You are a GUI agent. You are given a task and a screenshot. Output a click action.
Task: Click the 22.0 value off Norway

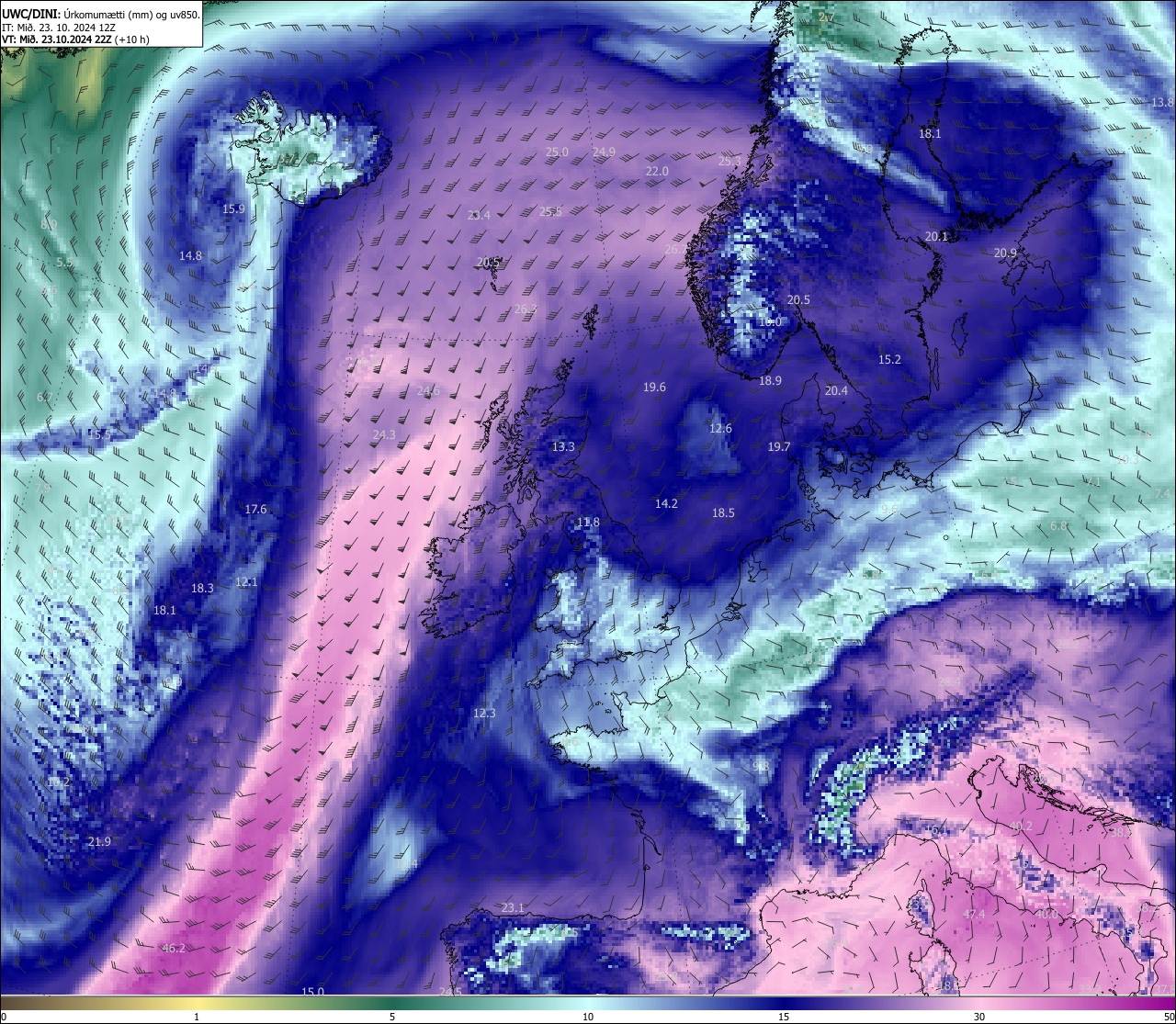(x=657, y=171)
